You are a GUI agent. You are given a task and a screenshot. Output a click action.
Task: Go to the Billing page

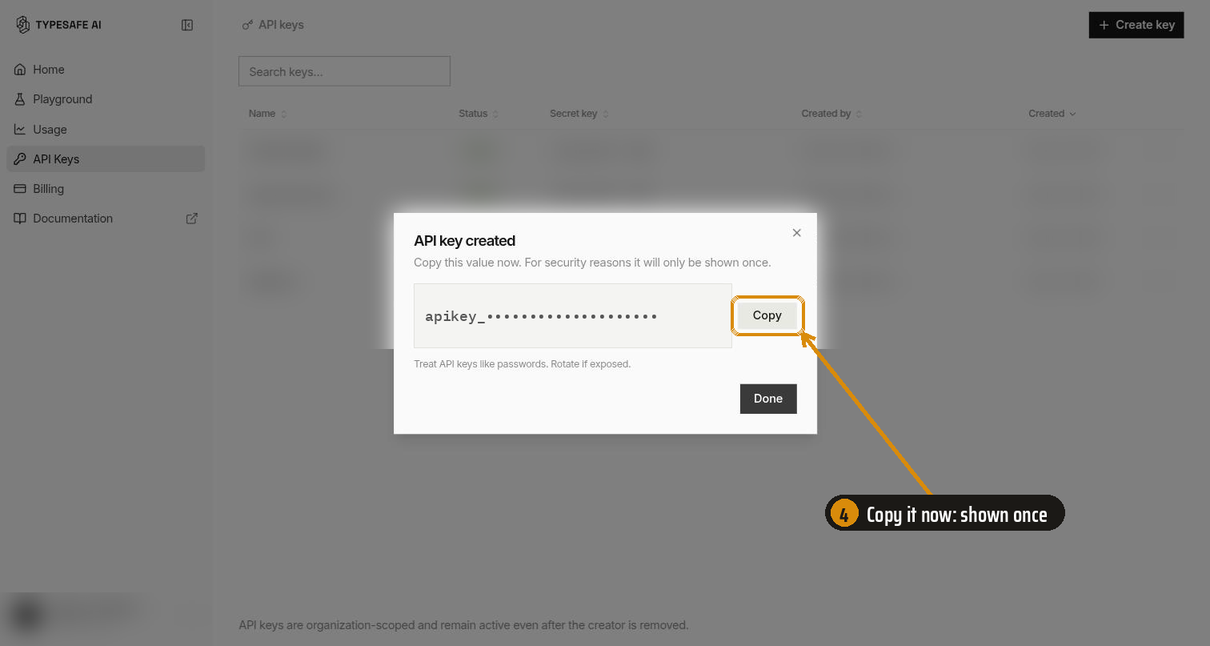105,188
